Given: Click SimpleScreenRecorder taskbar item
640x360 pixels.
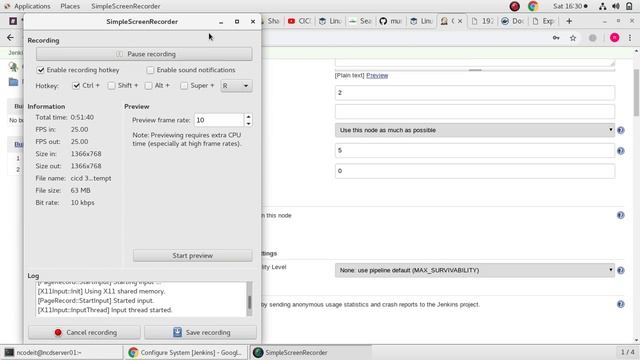Looking at the screenshot, I should (310, 352).
